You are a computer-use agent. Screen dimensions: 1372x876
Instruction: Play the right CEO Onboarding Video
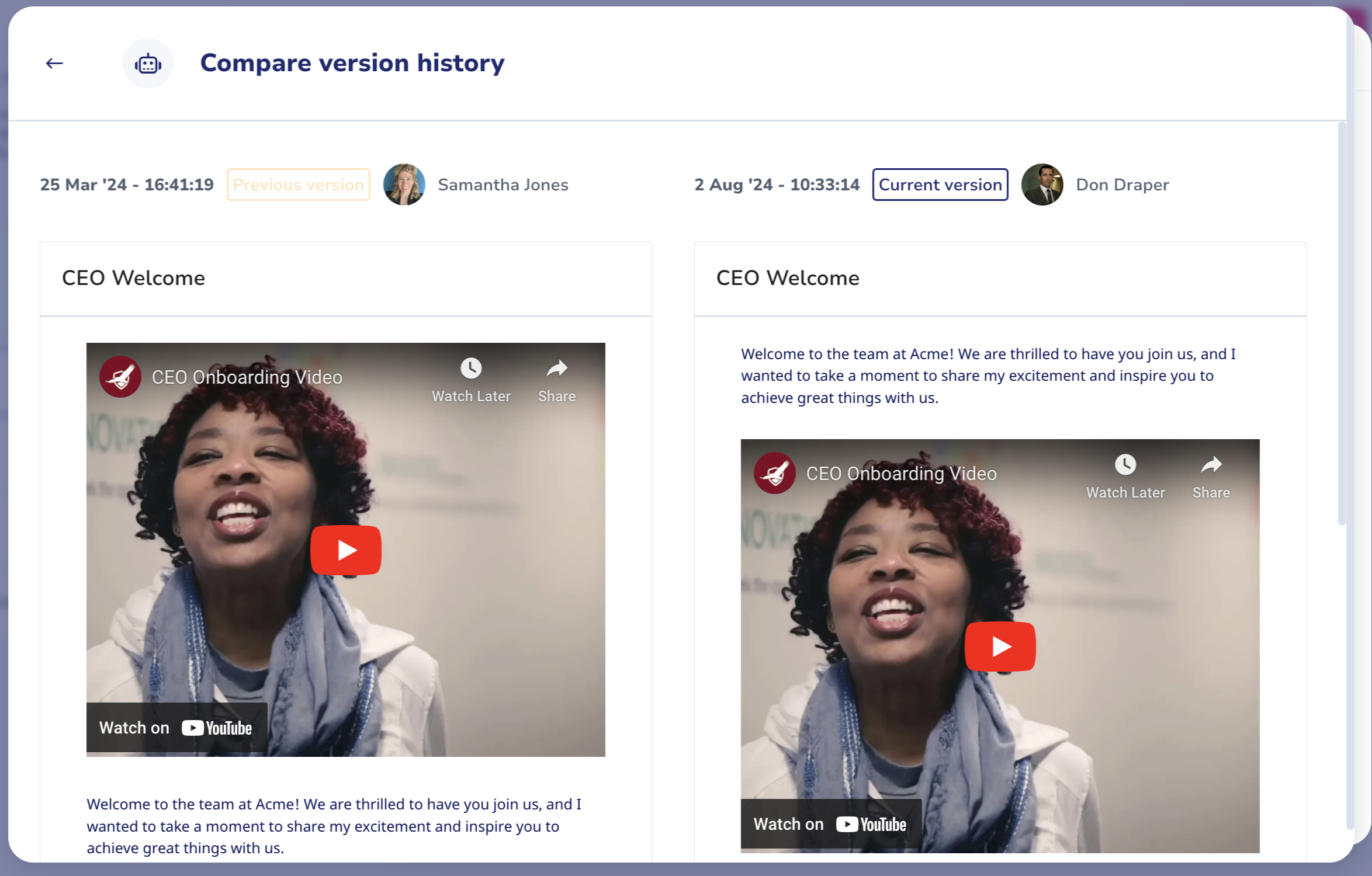click(x=1000, y=646)
